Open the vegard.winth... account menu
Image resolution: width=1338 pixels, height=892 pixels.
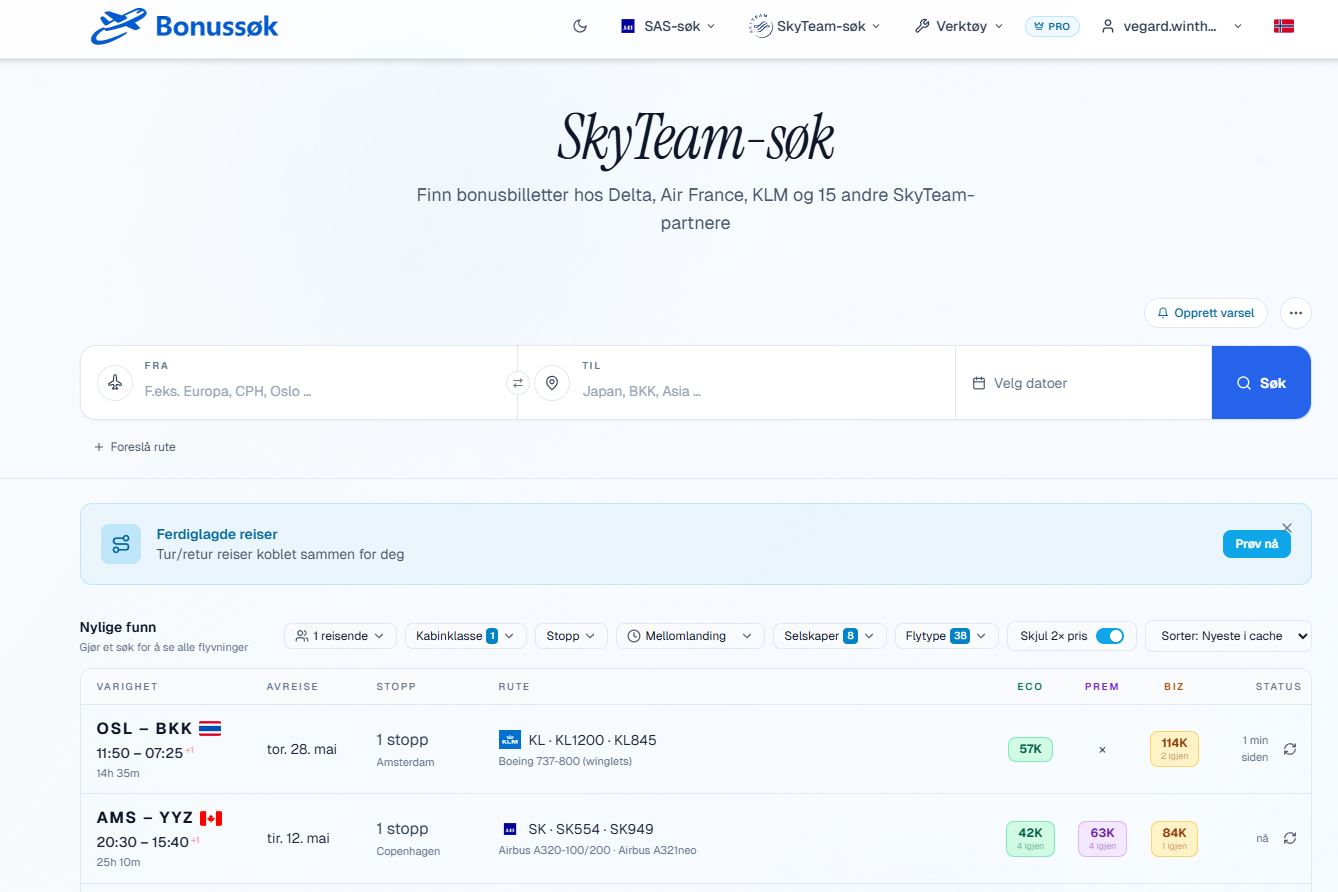click(x=1171, y=26)
